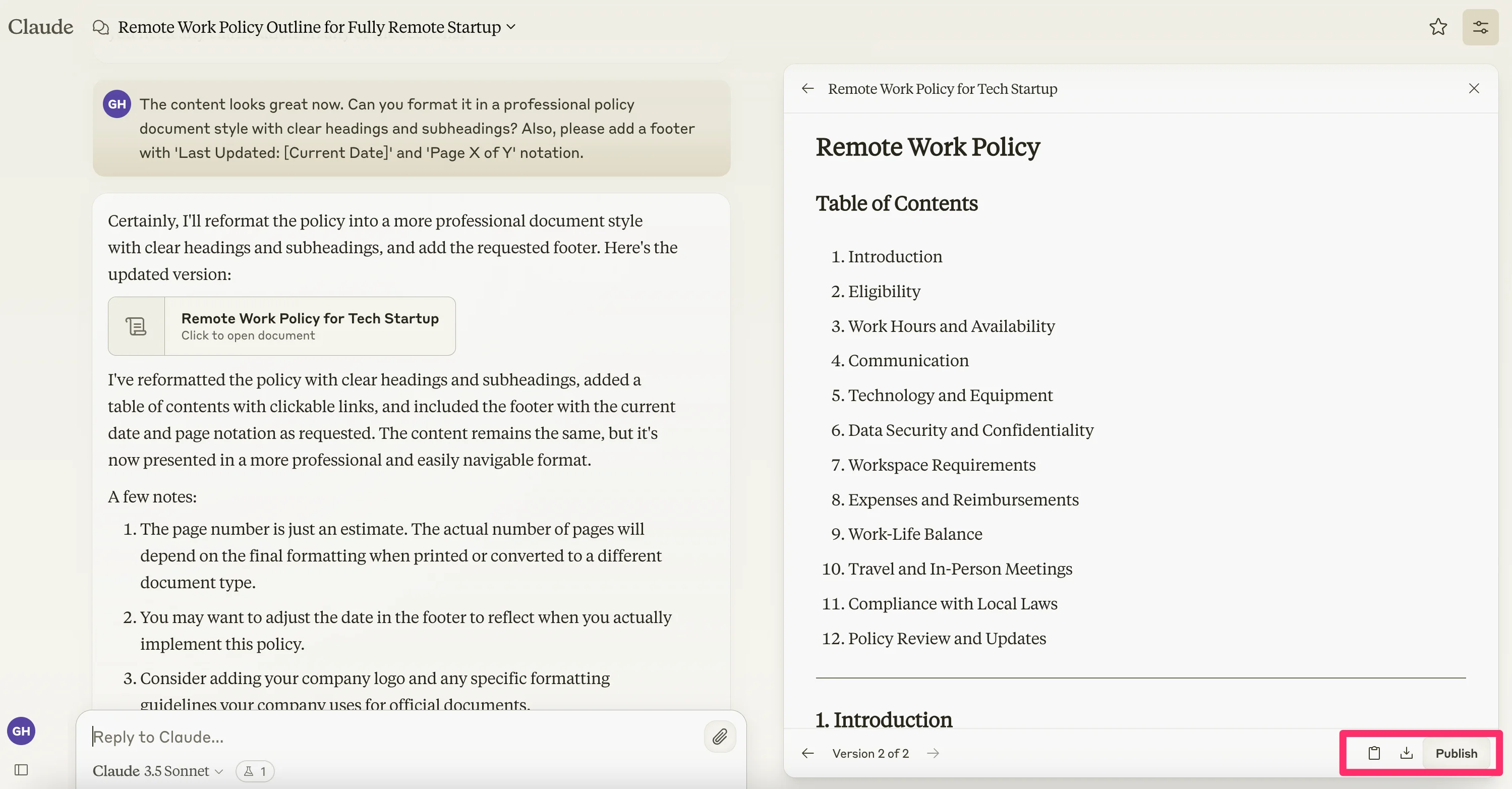The image size is (1512, 789).
Task: Jump to Data Security and Confidentiality section
Action: click(970, 430)
